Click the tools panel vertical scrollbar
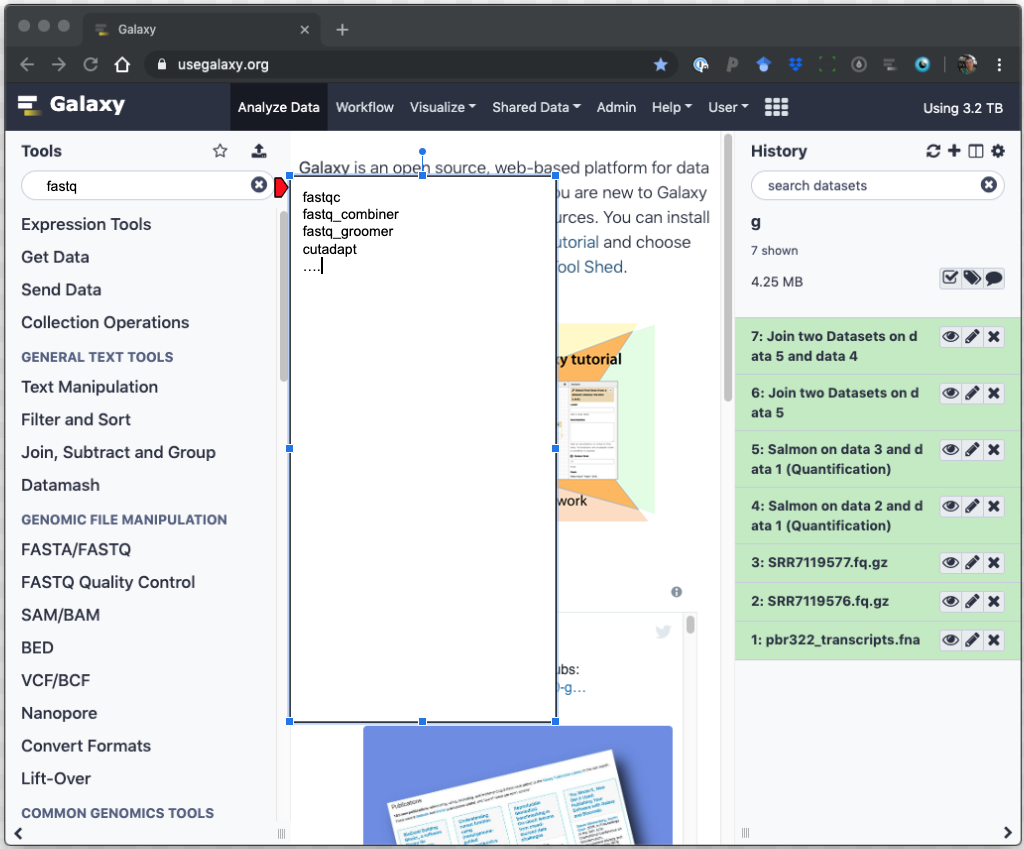1024x849 pixels. (283, 295)
